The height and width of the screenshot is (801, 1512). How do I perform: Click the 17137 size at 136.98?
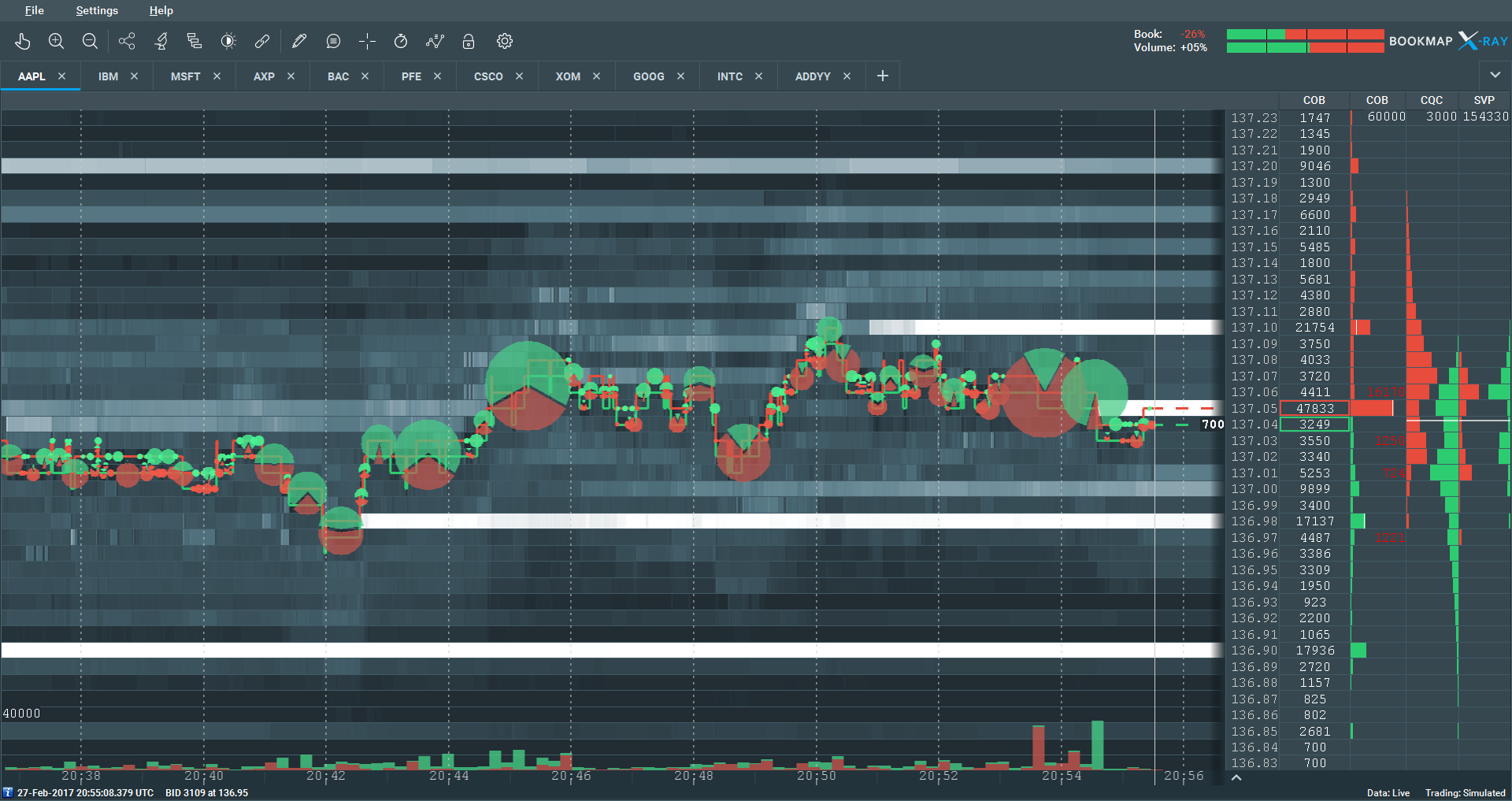(x=1315, y=521)
